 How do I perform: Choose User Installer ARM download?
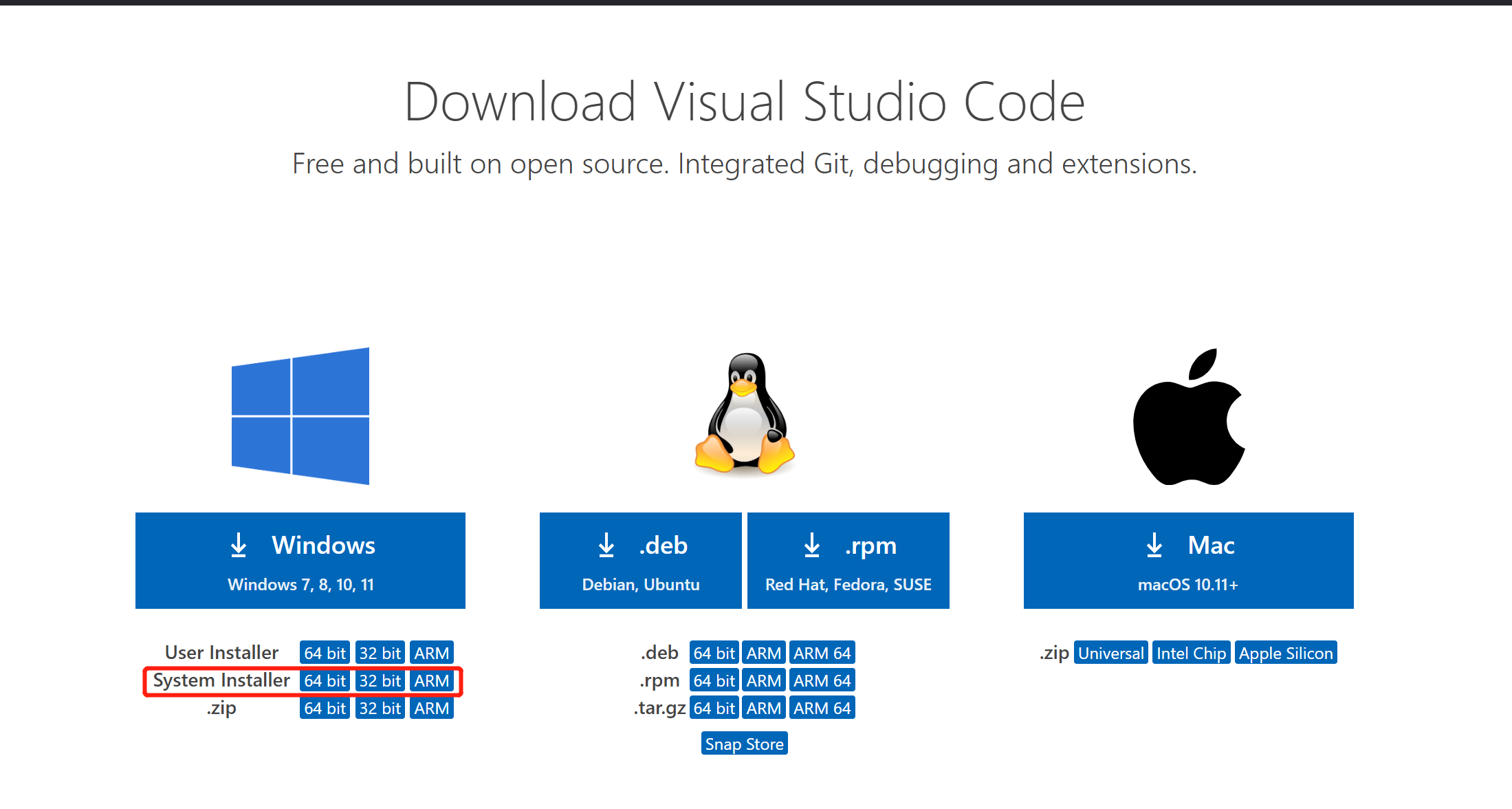click(x=431, y=653)
